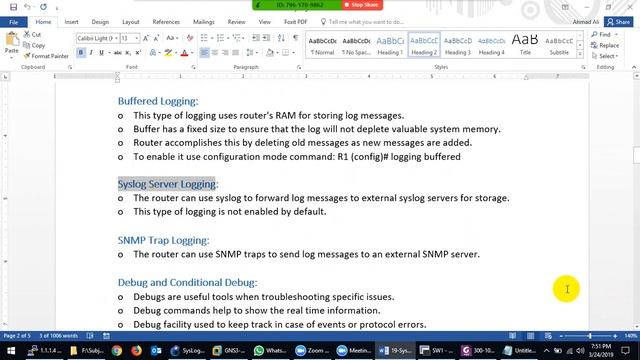Open the font size dropdown

[137, 38]
